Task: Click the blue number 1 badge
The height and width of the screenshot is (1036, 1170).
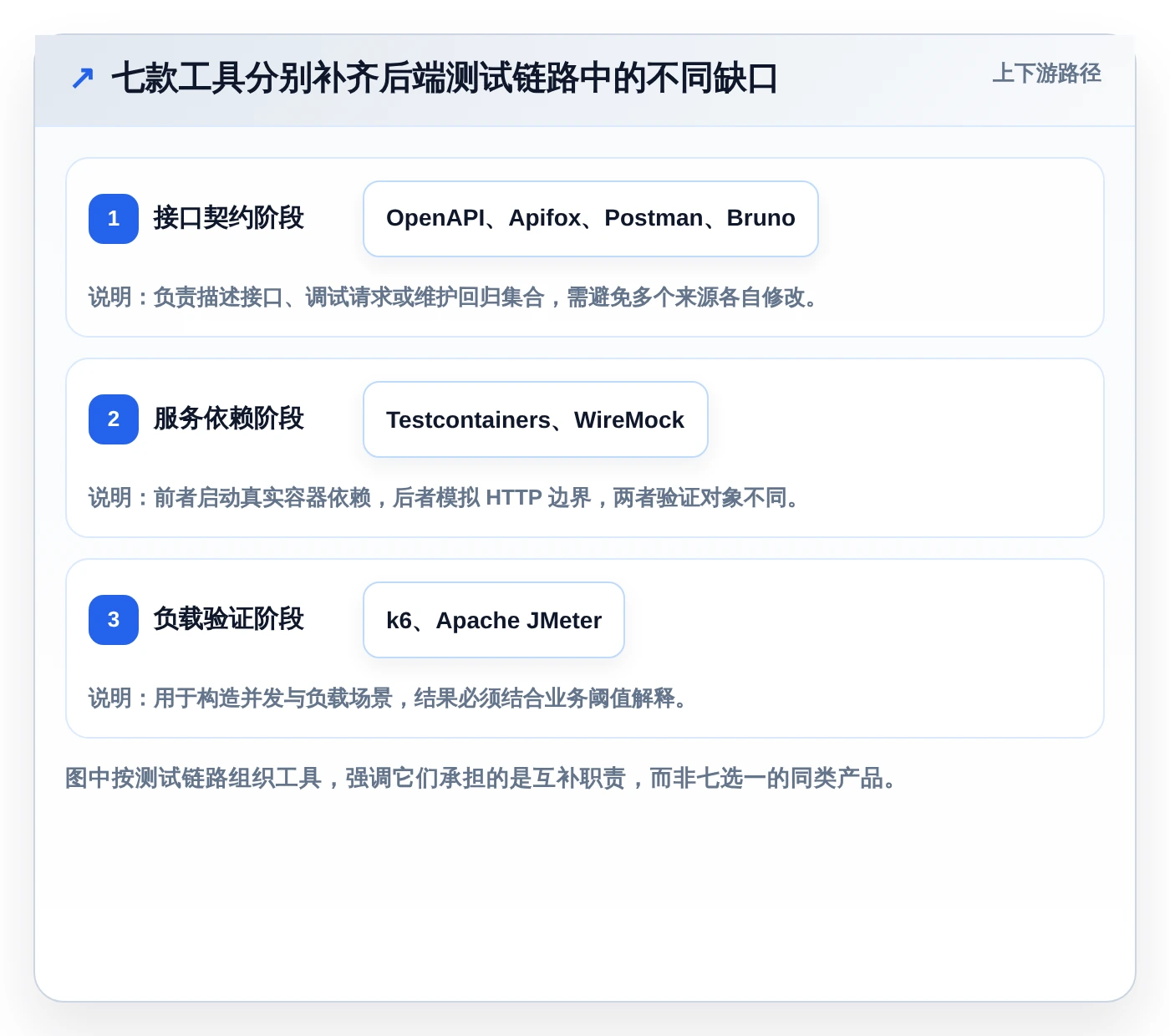Action: (x=114, y=219)
